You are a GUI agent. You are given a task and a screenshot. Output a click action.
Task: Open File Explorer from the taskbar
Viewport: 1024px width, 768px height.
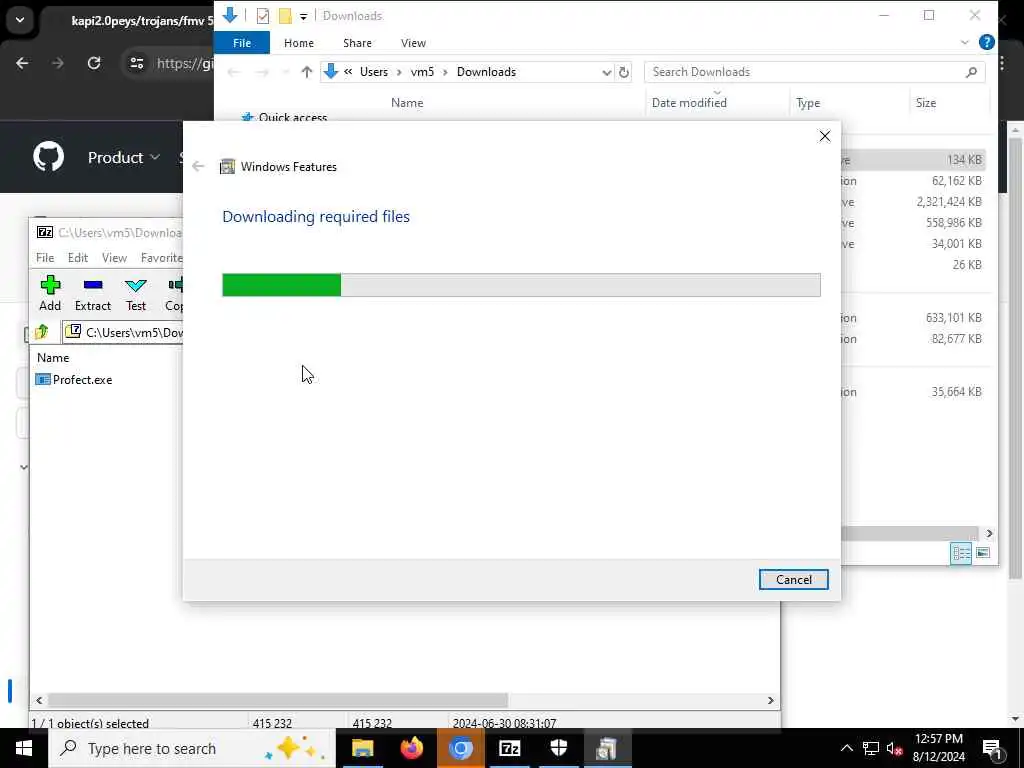click(x=362, y=748)
